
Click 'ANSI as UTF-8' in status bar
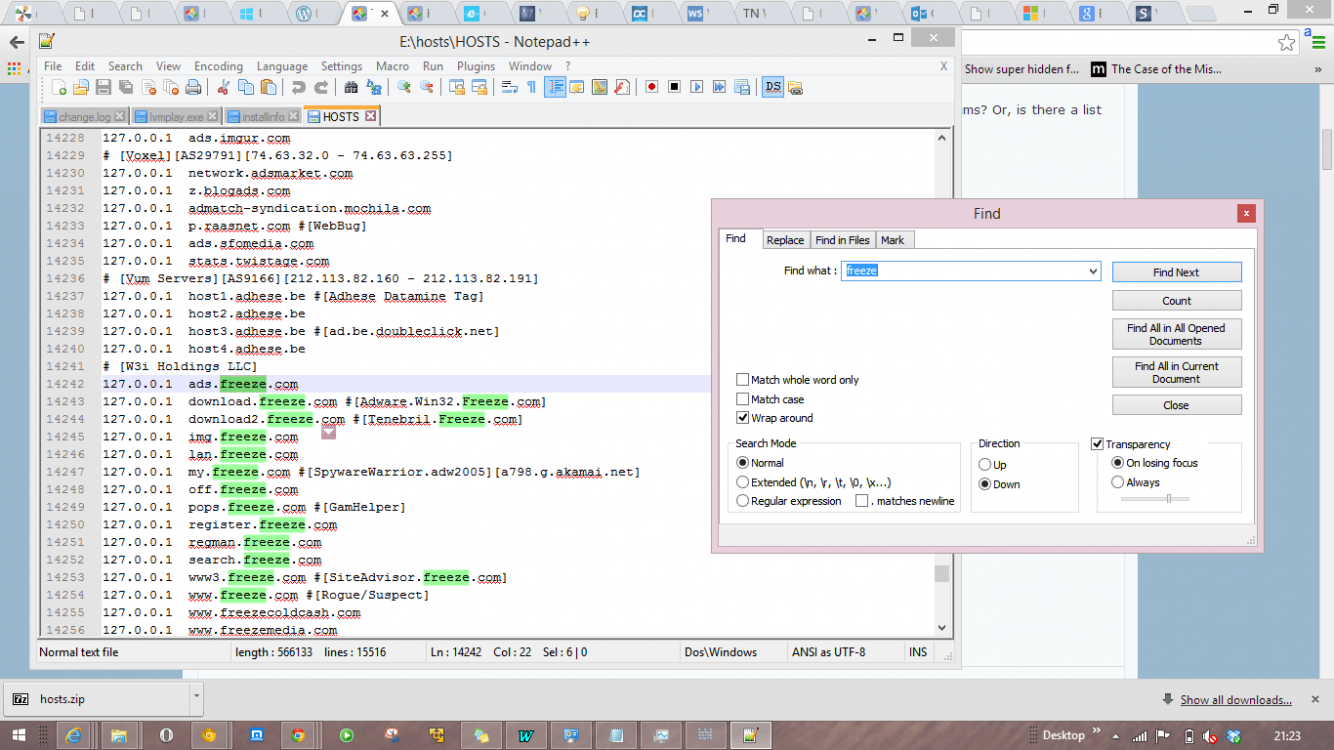(828, 652)
